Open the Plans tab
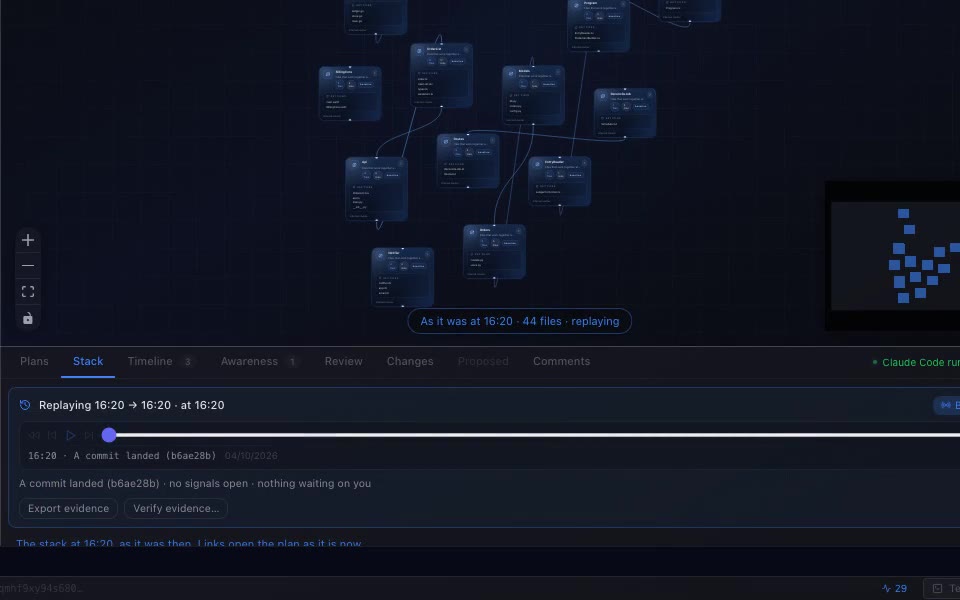The height and width of the screenshot is (600, 960). click(x=34, y=361)
